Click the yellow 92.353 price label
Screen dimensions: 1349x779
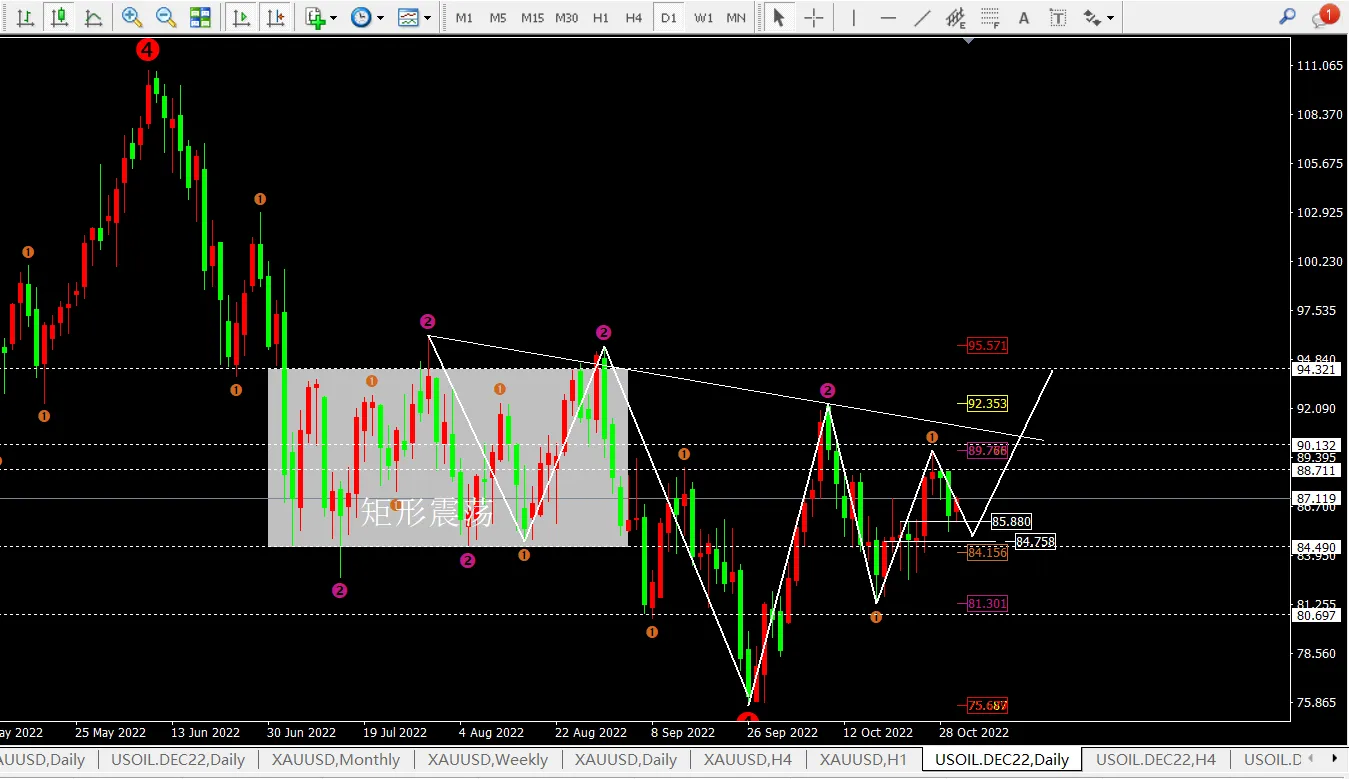(x=988, y=404)
